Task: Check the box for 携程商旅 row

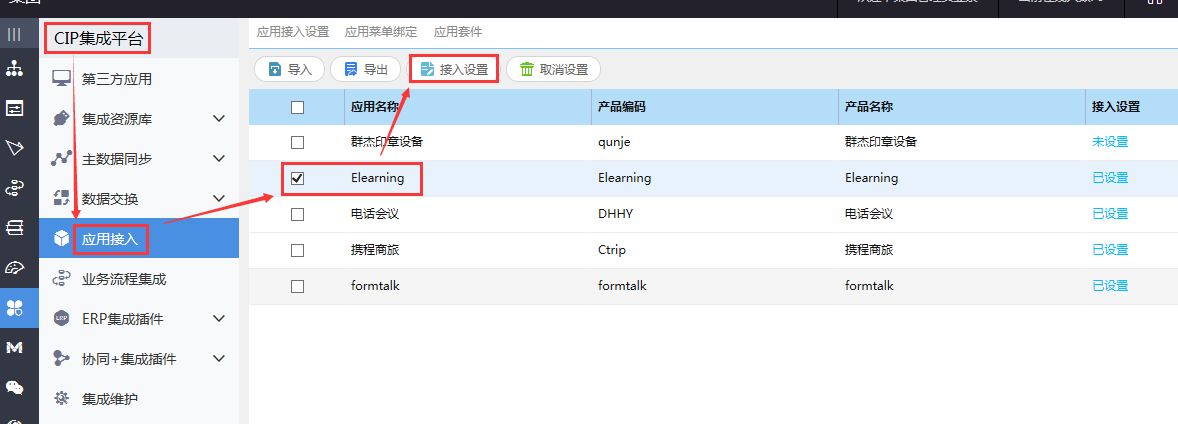Action: click(x=298, y=250)
